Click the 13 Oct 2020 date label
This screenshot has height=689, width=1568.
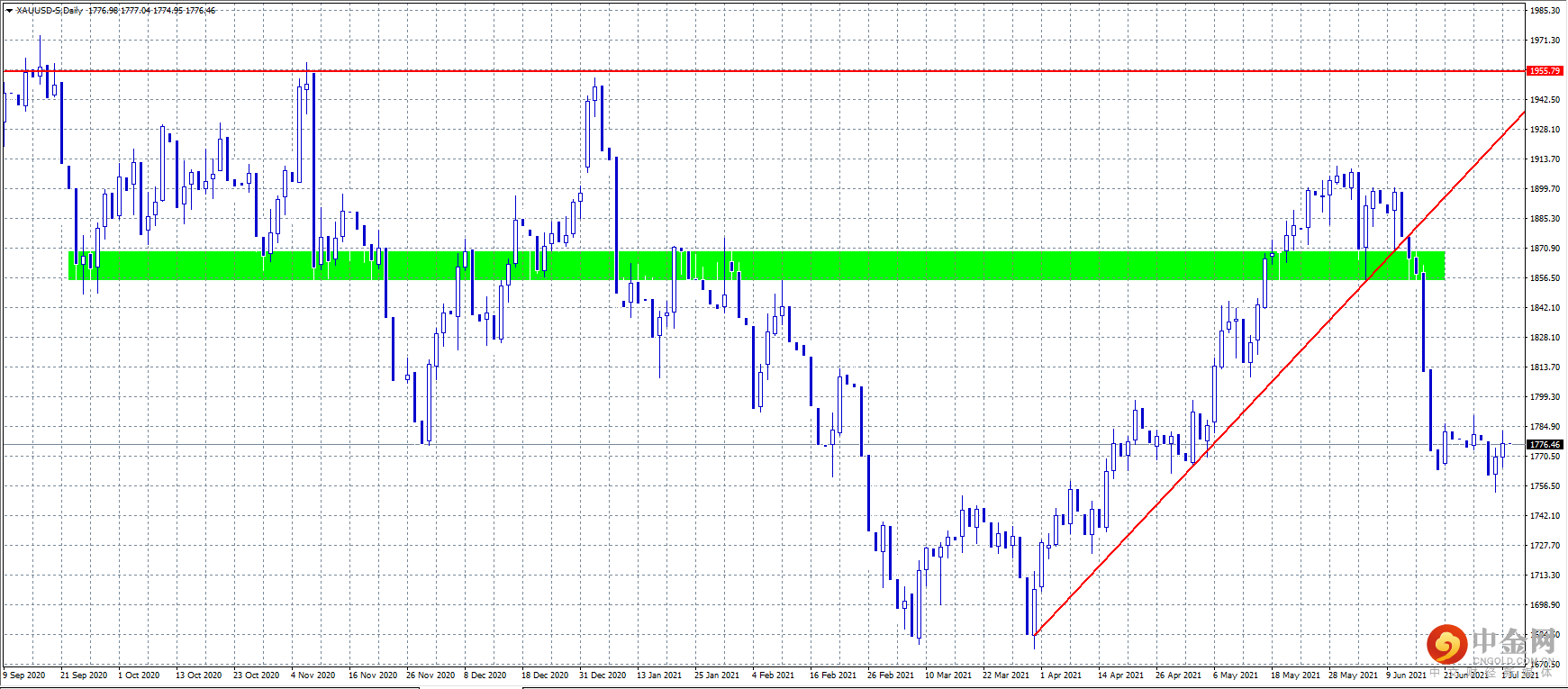[x=199, y=675]
